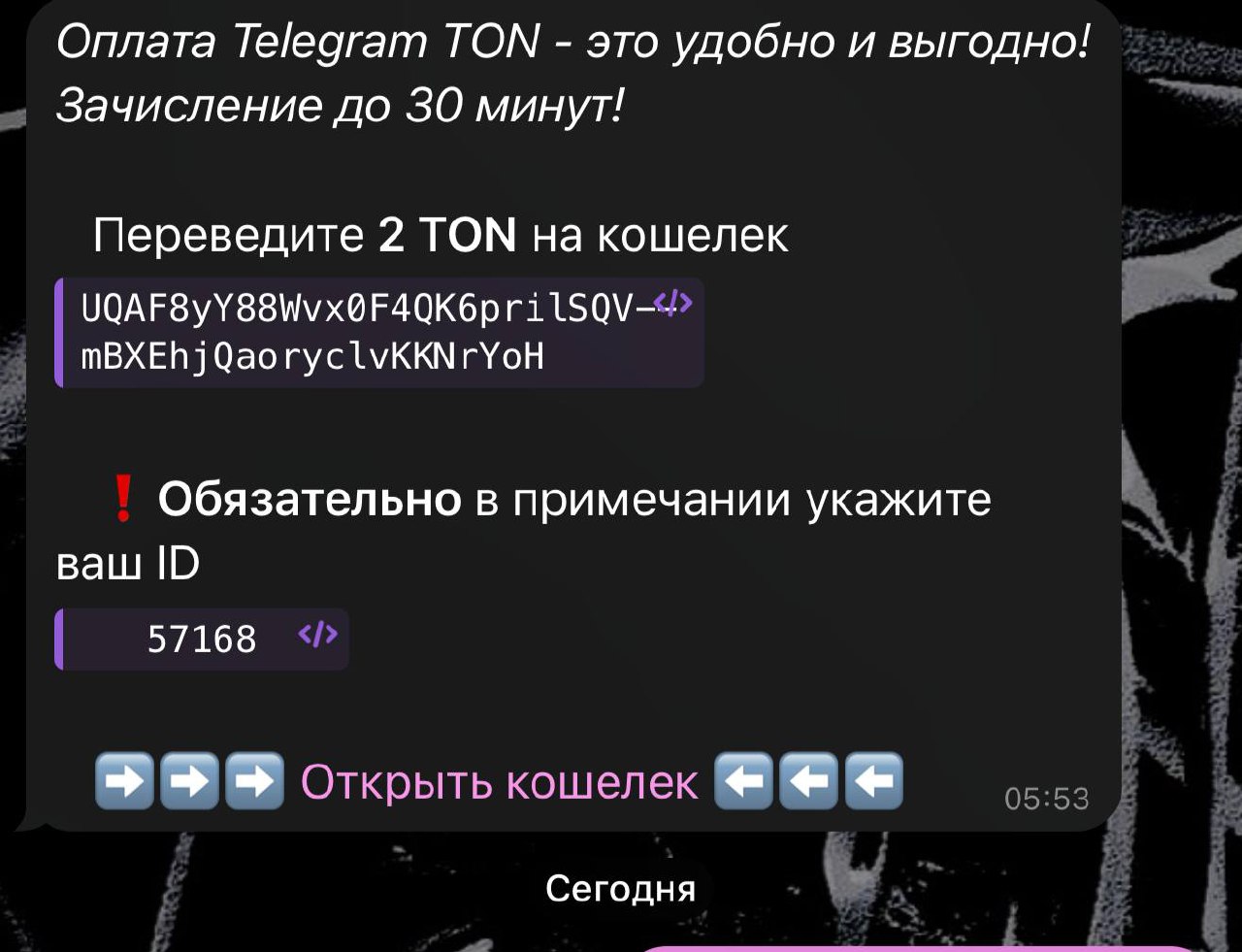Tap the red exclamation mark emoji
The height and width of the screenshot is (952, 1242).
[x=122, y=500]
